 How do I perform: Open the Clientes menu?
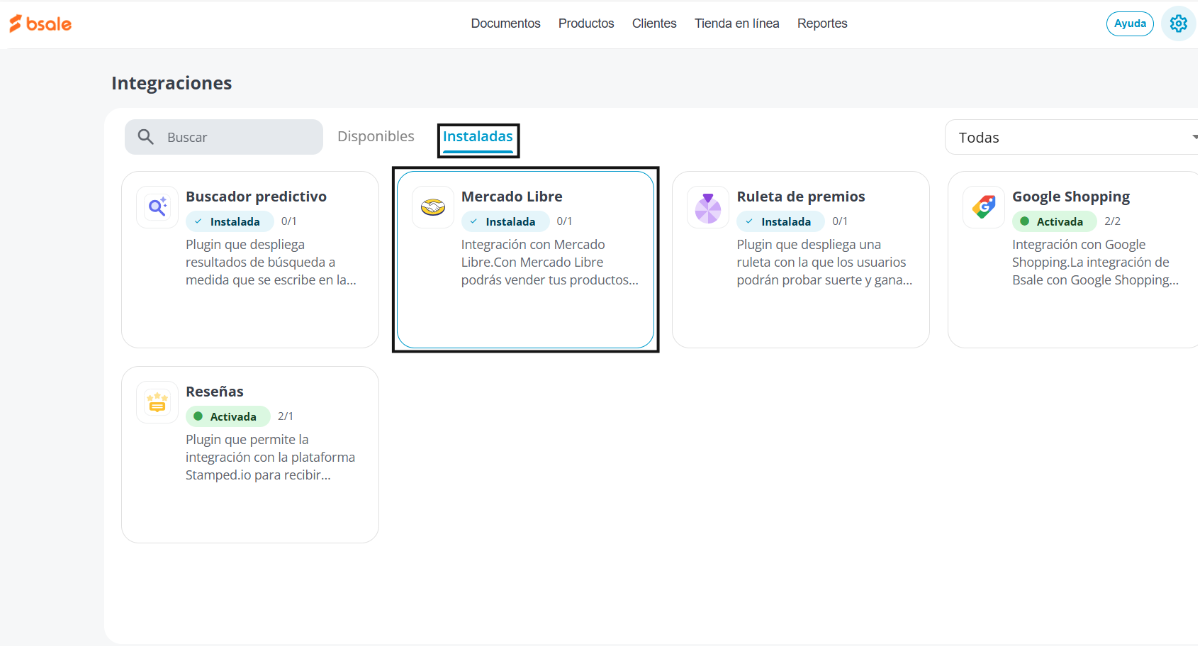tap(654, 24)
